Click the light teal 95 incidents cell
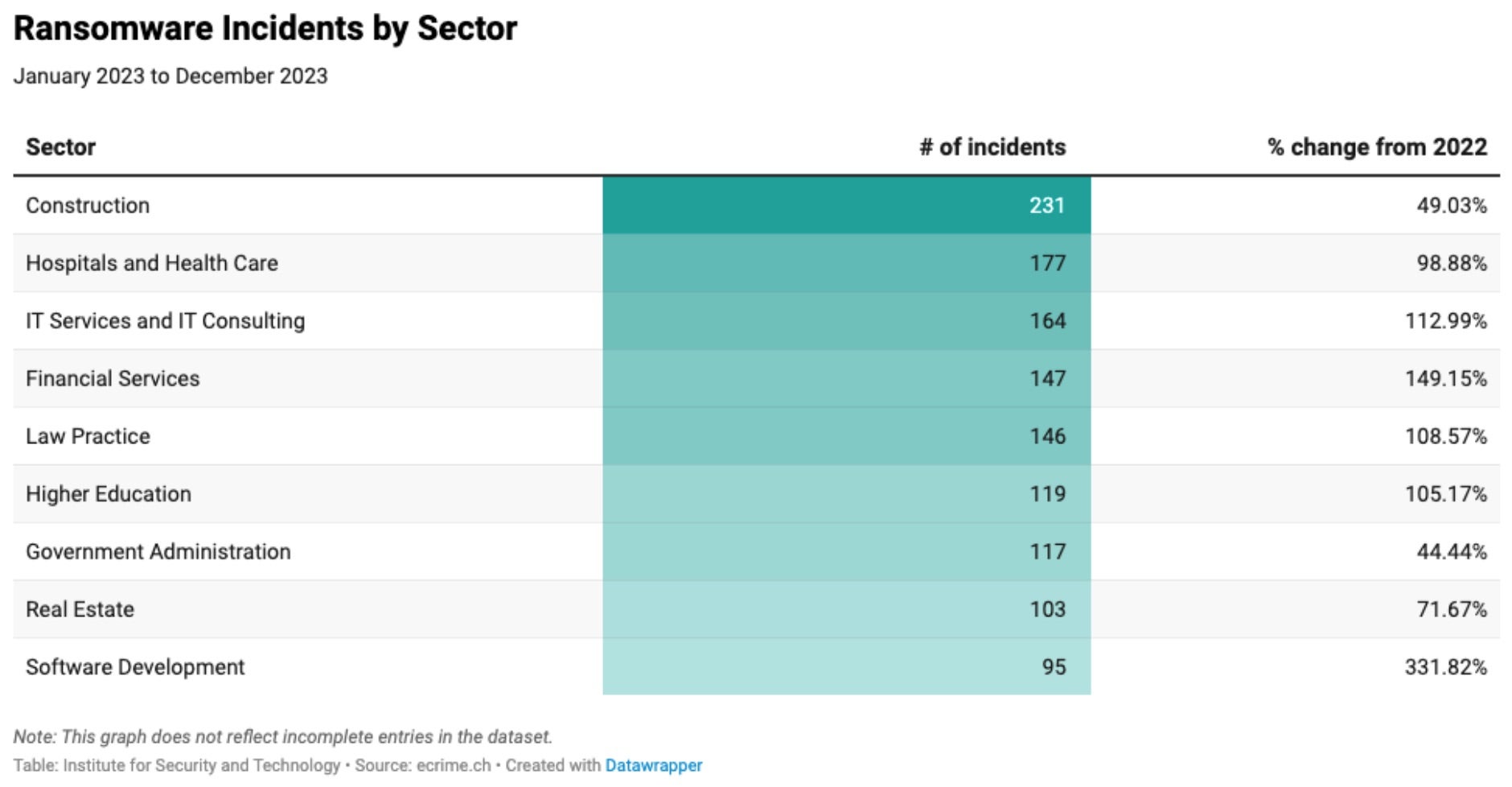The height and width of the screenshot is (787, 1512). 846,667
